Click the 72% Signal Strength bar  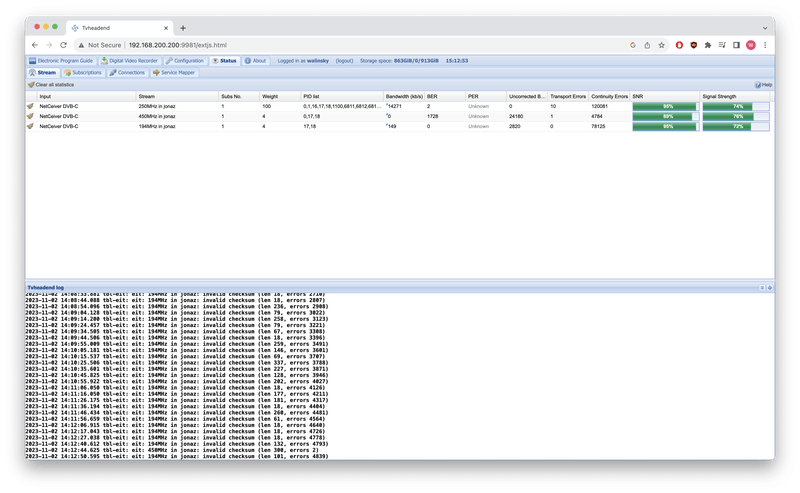[736, 126]
